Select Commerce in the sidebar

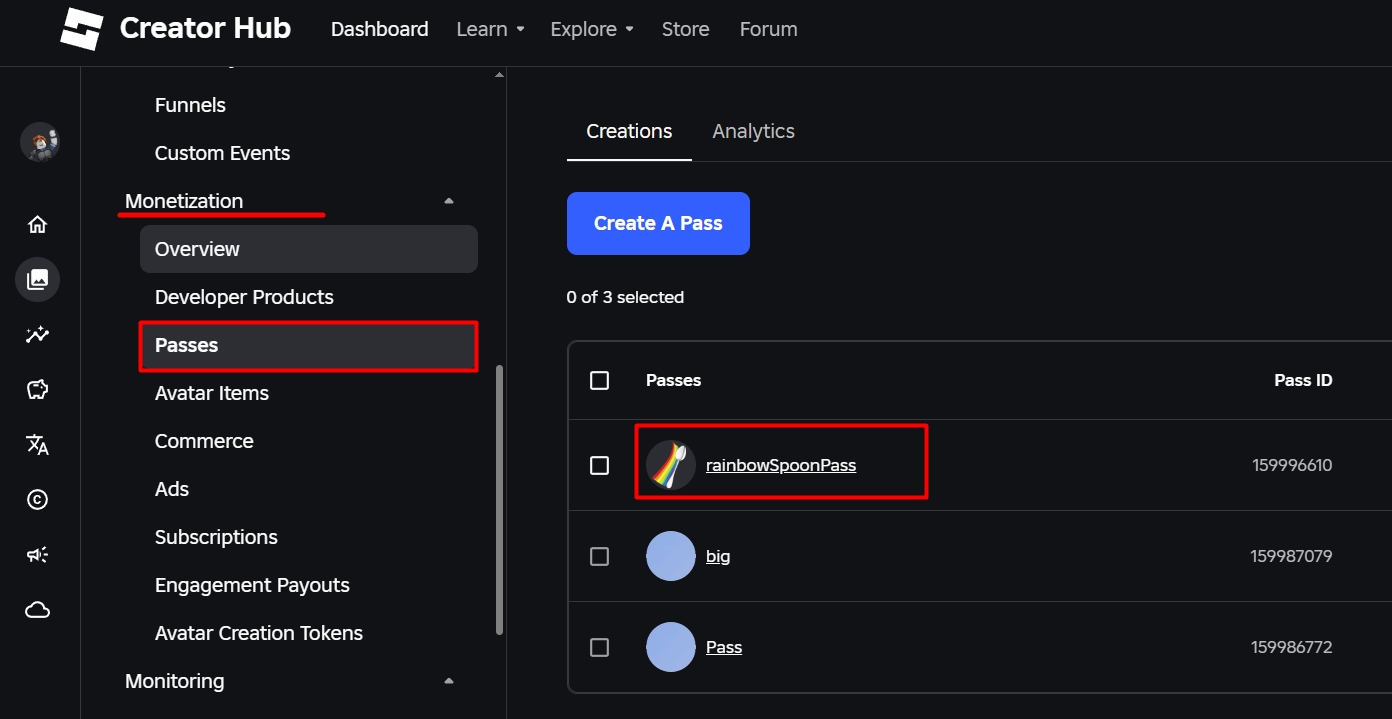point(204,441)
